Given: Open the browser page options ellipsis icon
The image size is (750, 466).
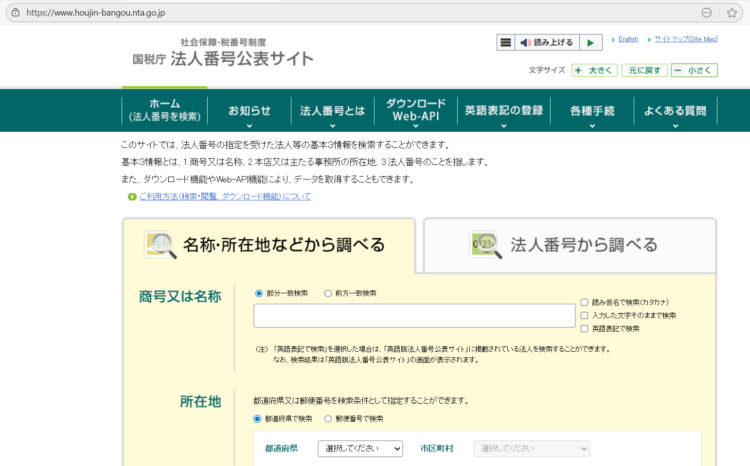Looking at the screenshot, I should (x=706, y=13).
